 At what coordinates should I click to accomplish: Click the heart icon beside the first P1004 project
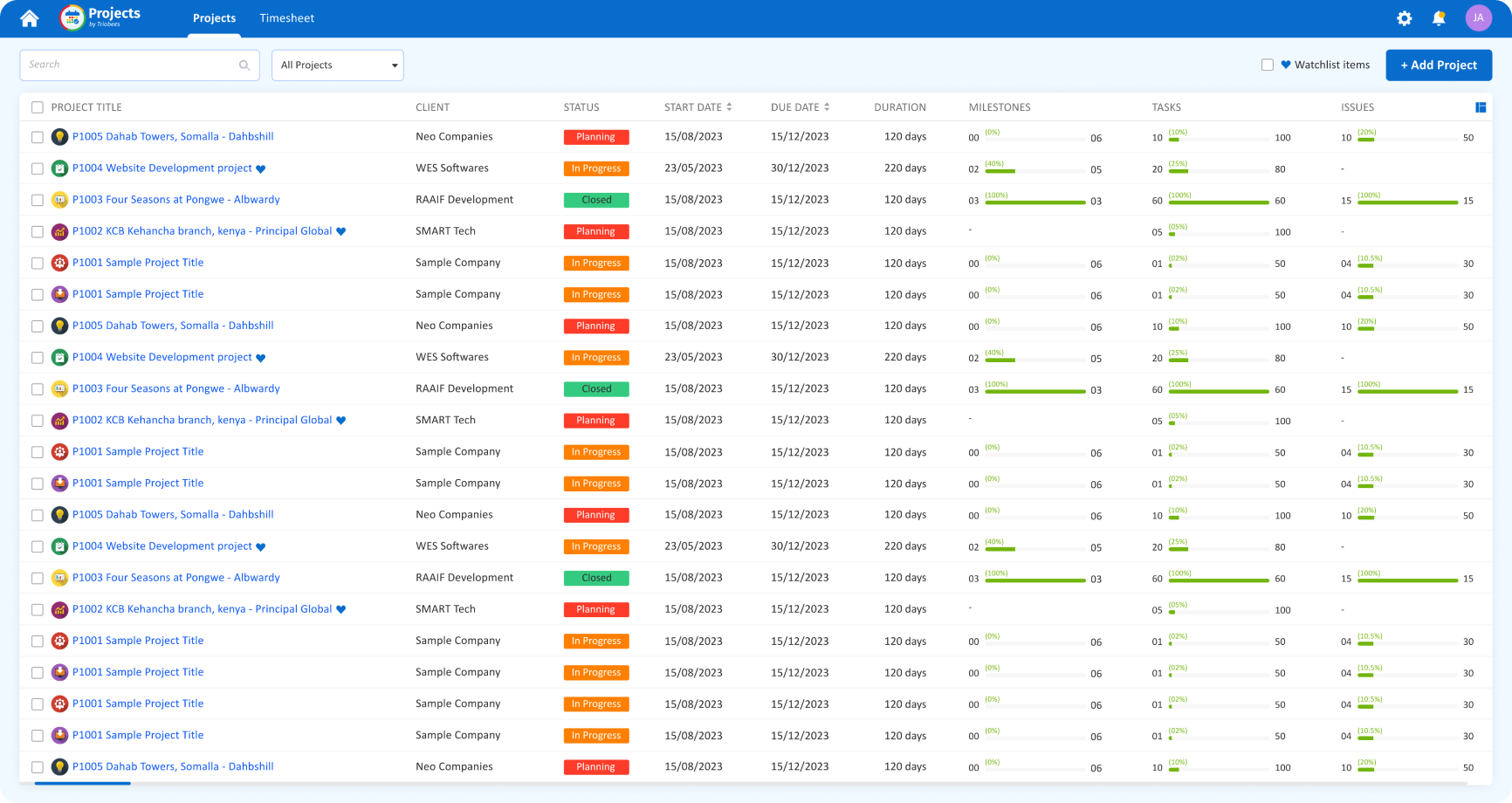pyautogui.click(x=261, y=169)
